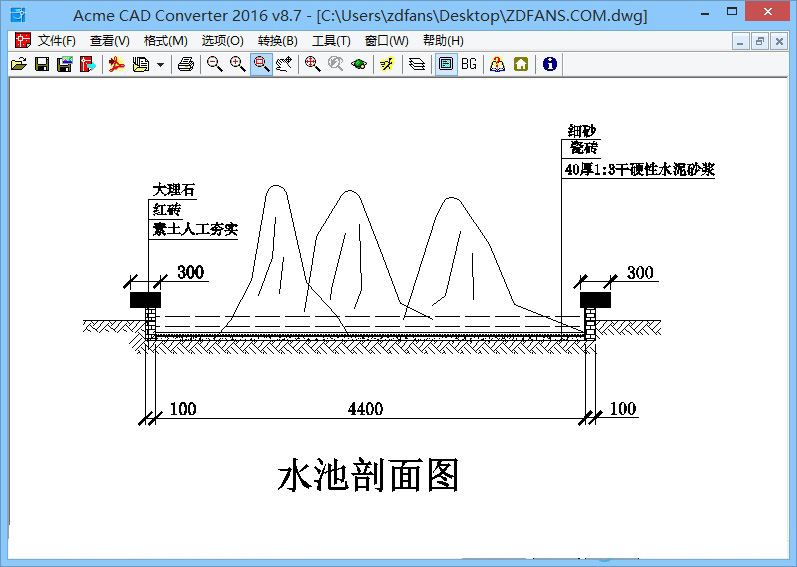
Task: Click the 红砖 annotation label
Action: pos(167,209)
